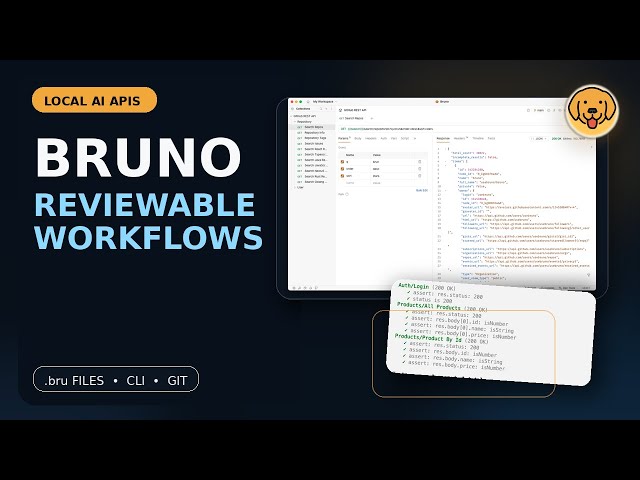Click the Bruno golden dog logo badge
The width and height of the screenshot is (640, 480).
click(x=593, y=111)
